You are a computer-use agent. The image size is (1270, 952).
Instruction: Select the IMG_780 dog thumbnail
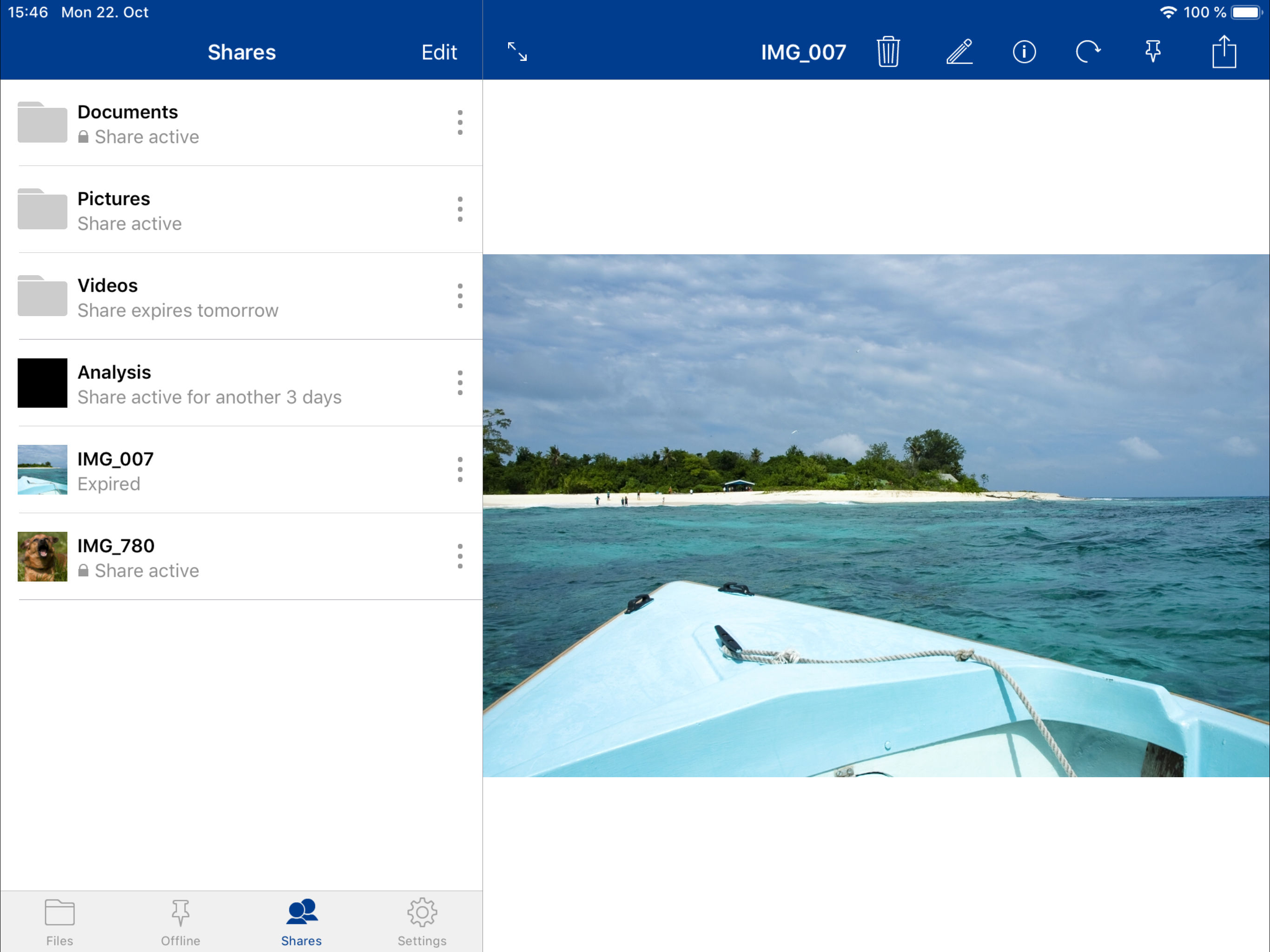pyautogui.click(x=42, y=556)
